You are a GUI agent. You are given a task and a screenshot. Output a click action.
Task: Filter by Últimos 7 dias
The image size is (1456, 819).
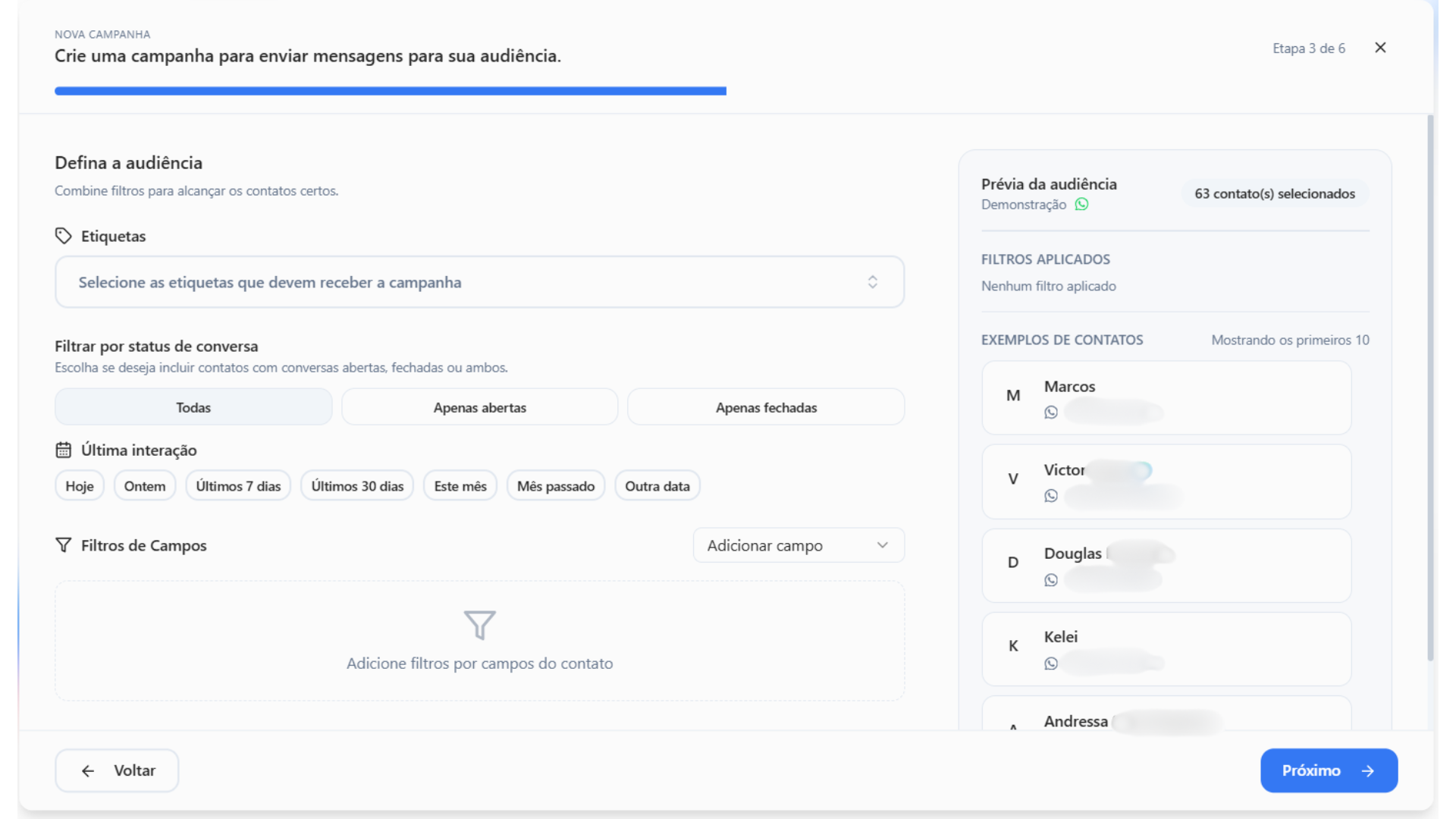238,486
